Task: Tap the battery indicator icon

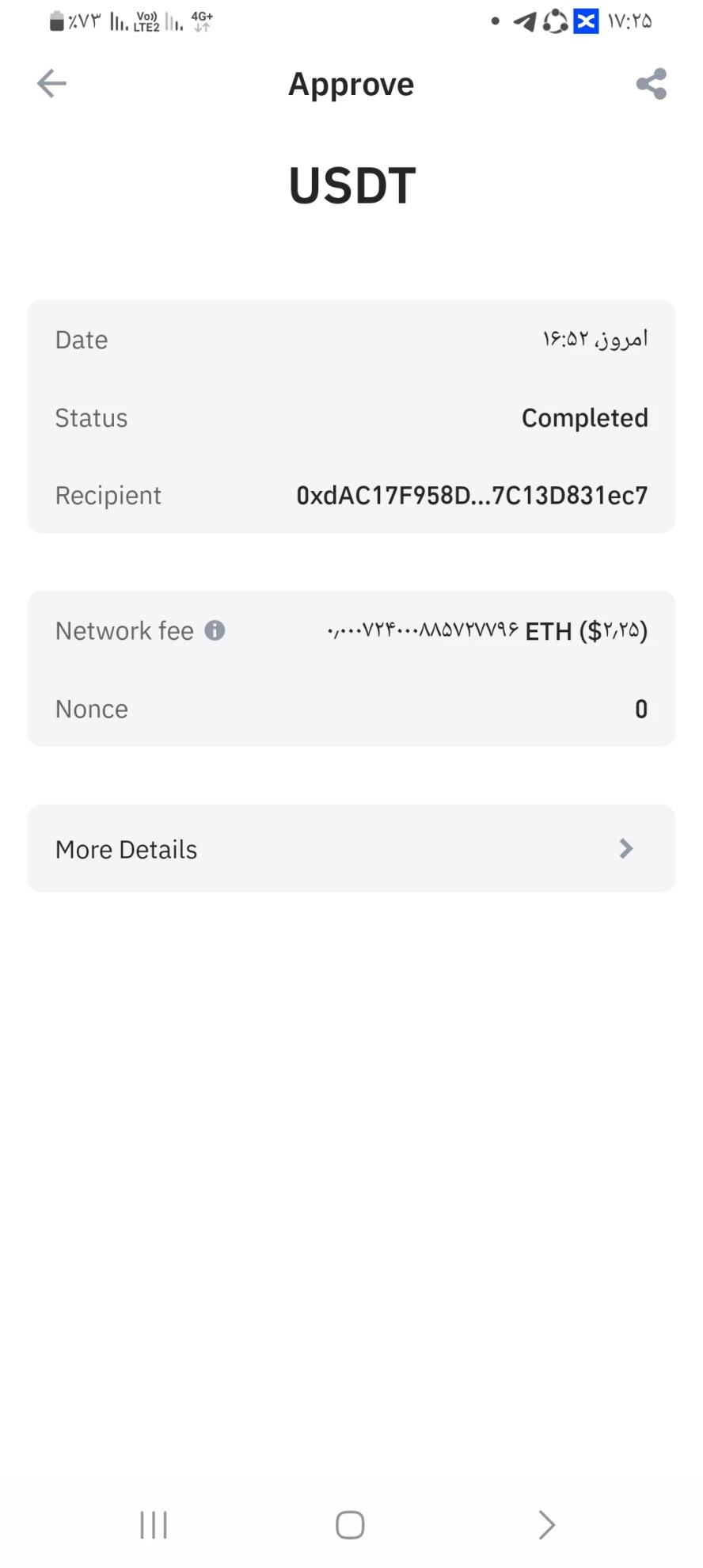Action: pos(56,21)
